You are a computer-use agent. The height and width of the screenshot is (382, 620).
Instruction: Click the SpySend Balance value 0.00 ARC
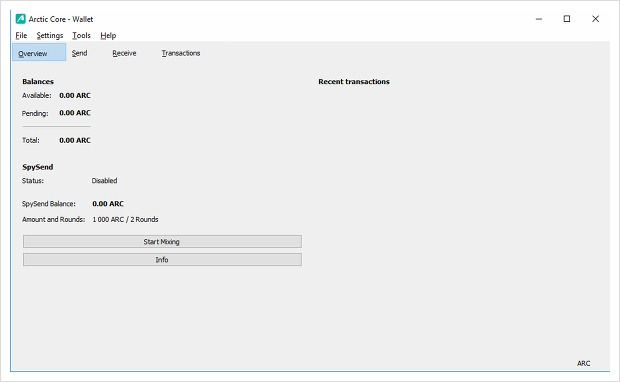pos(108,204)
